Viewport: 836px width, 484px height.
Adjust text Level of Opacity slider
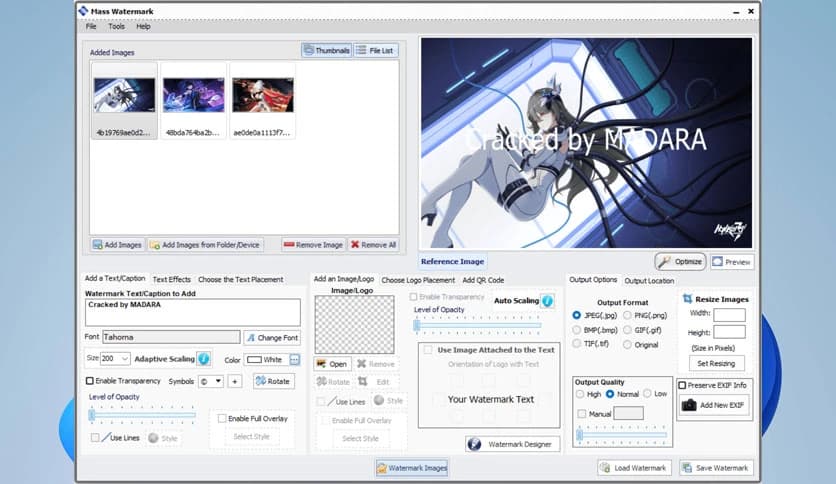[x=142, y=415]
